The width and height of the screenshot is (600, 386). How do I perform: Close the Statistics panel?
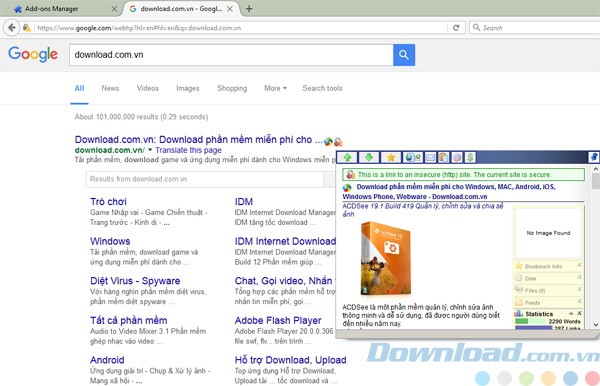tap(579, 313)
